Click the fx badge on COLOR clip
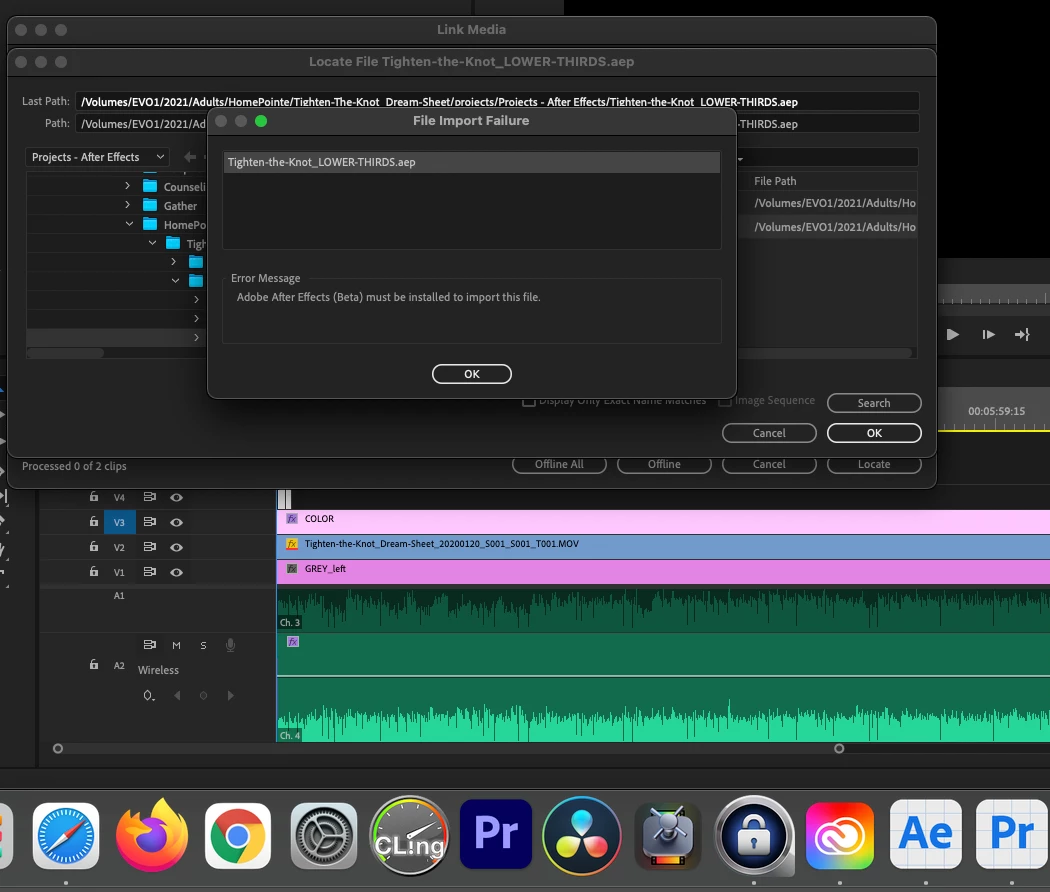Image resolution: width=1050 pixels, height=892 pixels. 292,518
